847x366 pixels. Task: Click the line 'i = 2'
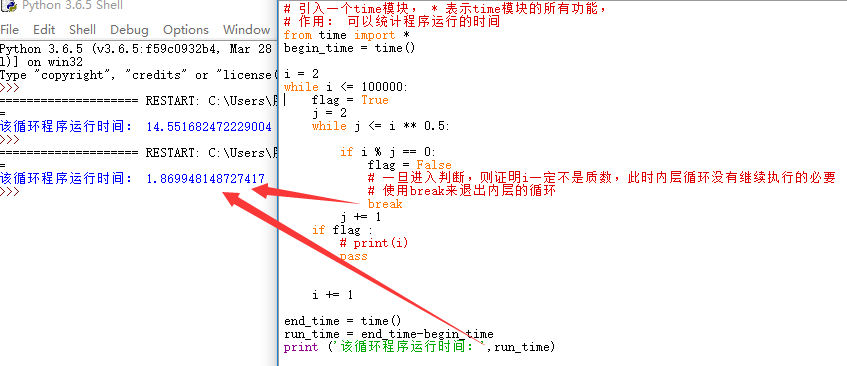[x=300, y=74]
